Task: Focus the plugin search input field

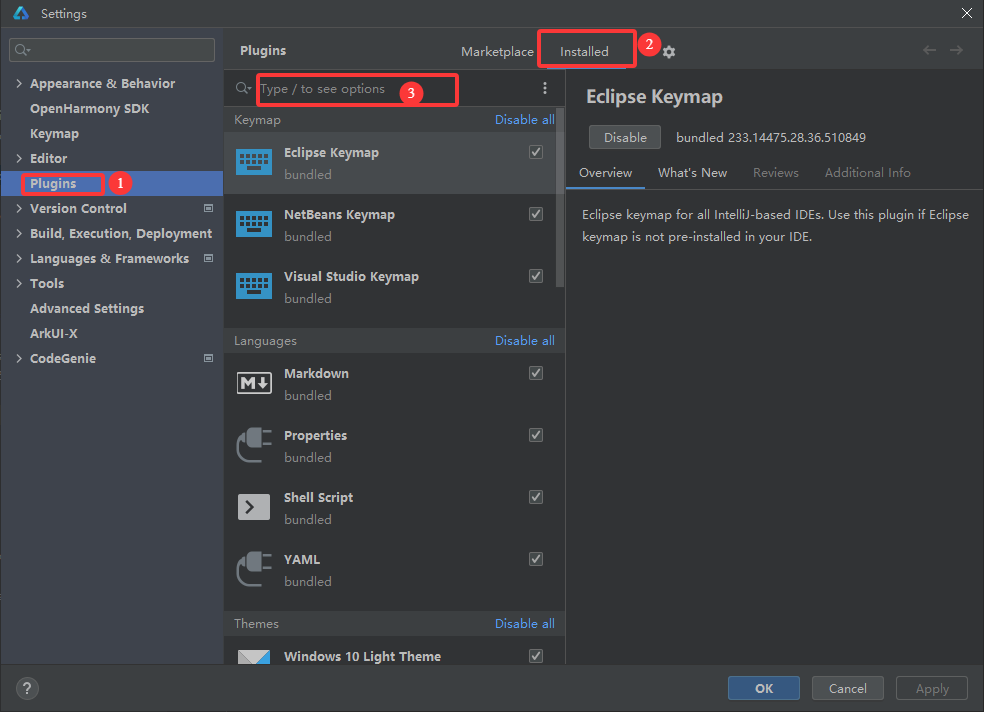Action: (356, 89)
